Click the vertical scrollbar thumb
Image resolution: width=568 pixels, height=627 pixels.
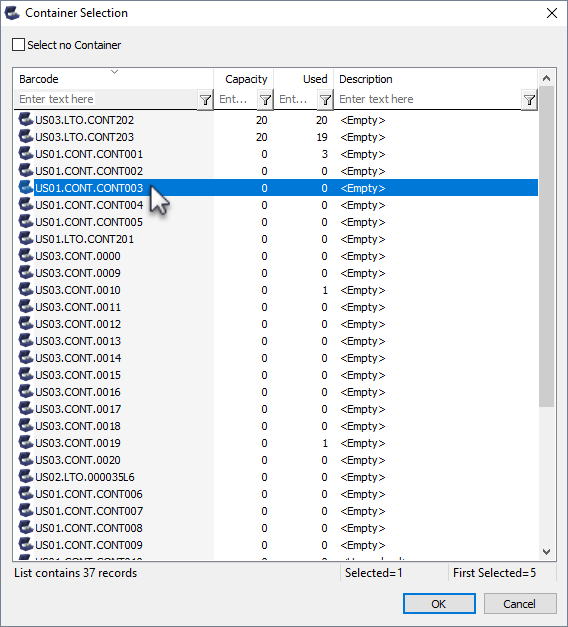pyautogui.click(x=546, y=247)
